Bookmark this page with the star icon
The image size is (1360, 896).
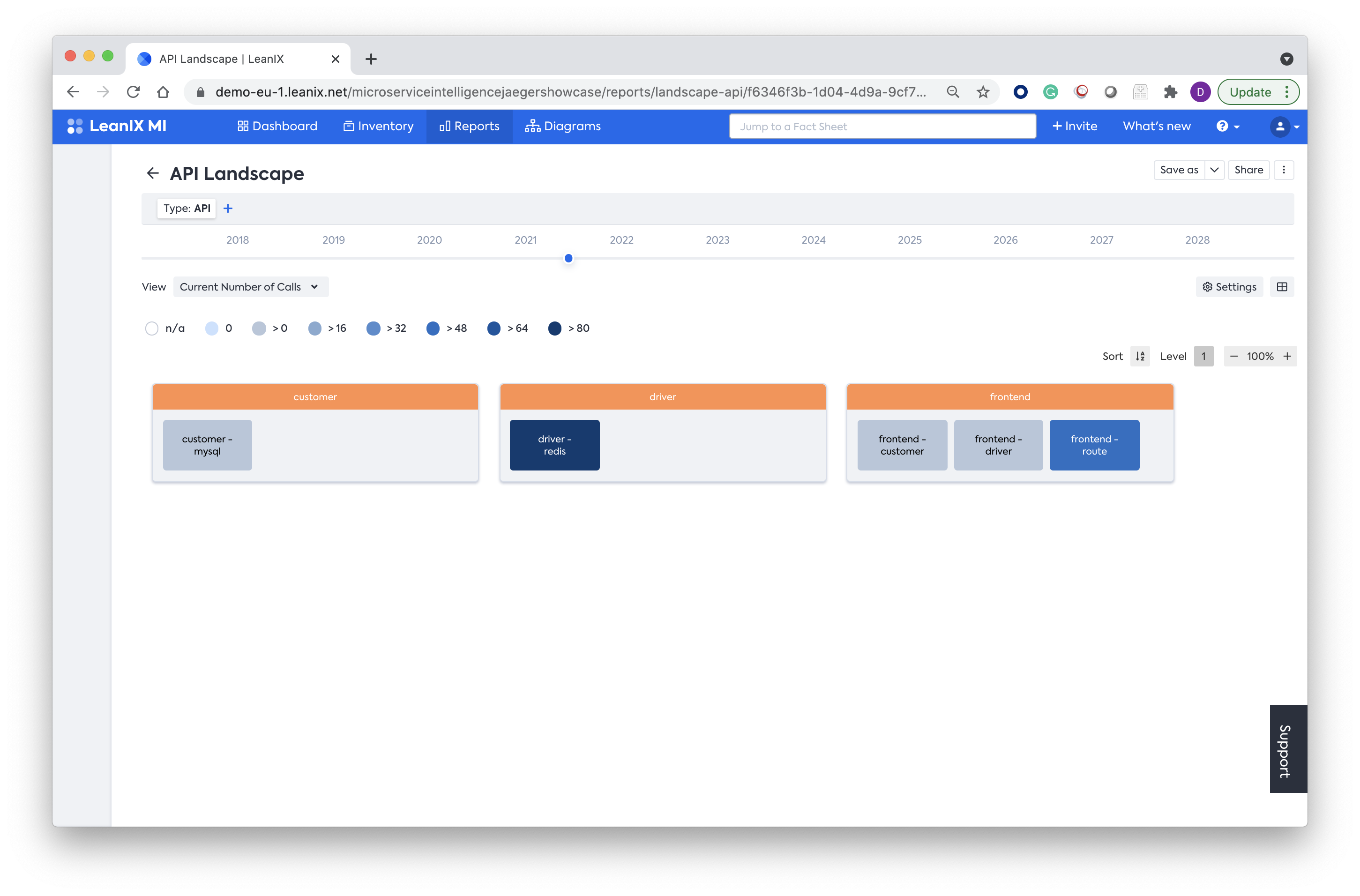click(982, 92)
